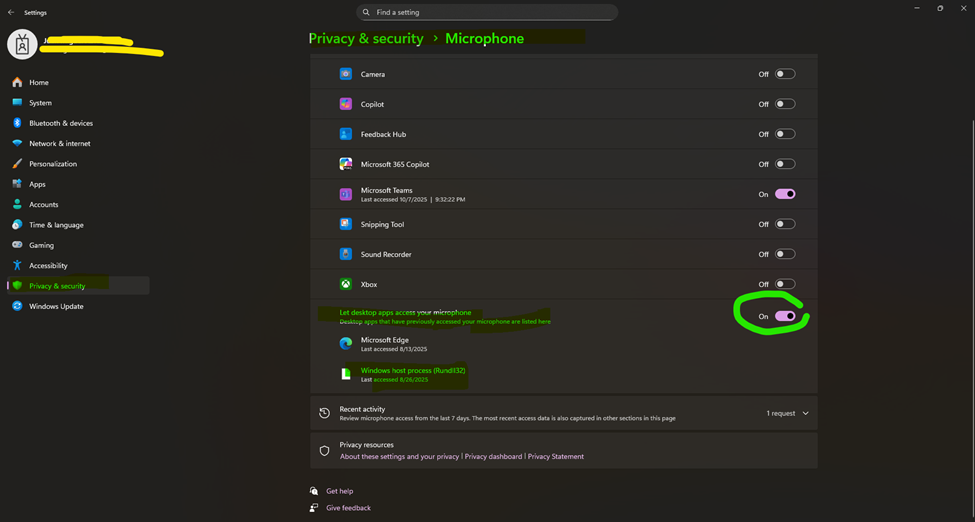Click Privacy & security breadcrumb
975x522 pixels.
tap(366, 38)
